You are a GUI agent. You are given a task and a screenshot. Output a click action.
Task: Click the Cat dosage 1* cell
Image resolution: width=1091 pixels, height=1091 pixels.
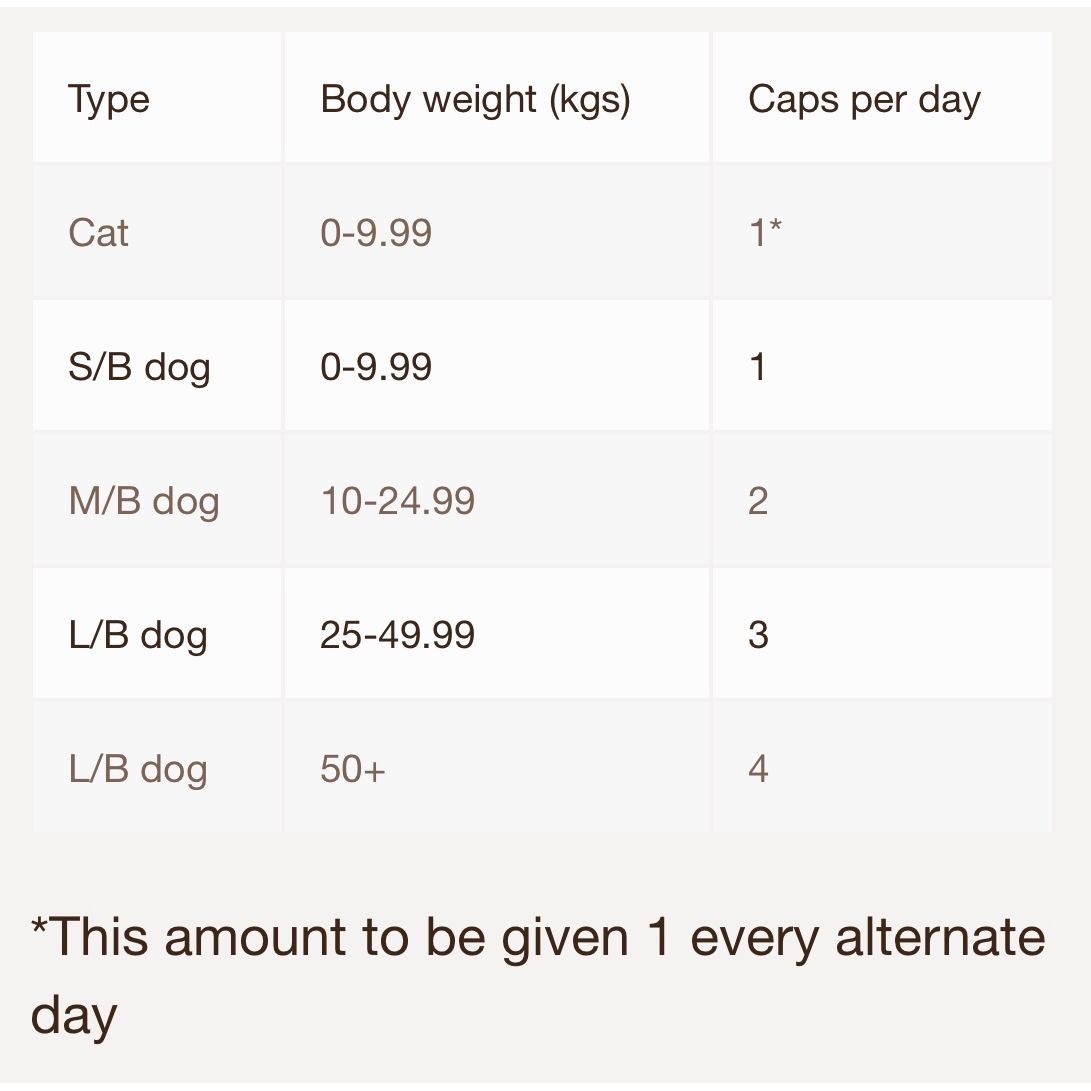882,232
